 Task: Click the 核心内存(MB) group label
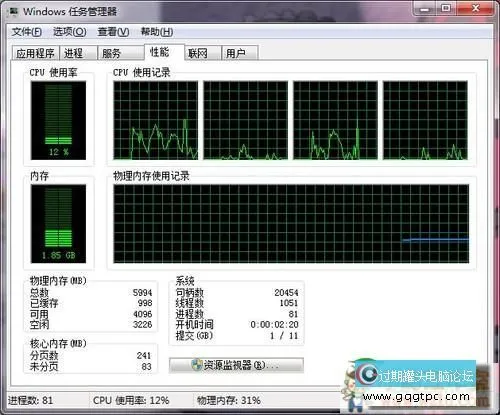58,343
